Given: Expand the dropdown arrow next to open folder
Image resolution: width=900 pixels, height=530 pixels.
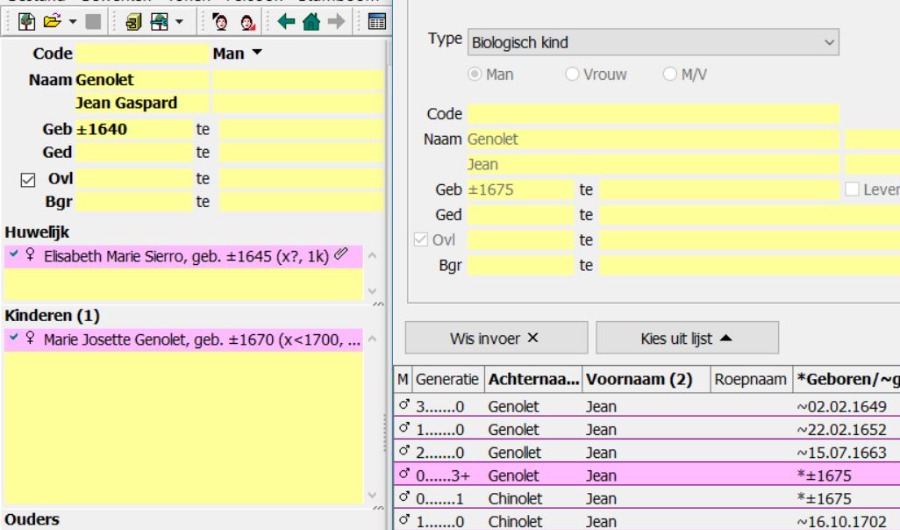Looking at the screenshot, I should pyautogui.click(x=73, y=21).
